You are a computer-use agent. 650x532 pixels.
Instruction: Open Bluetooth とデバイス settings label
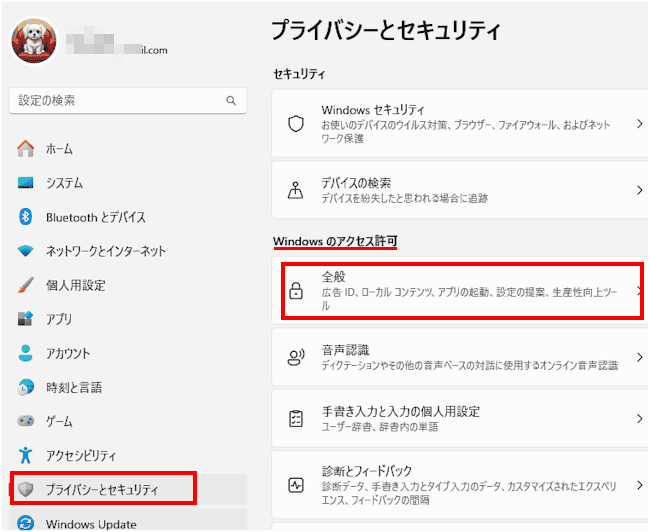(96, 217)
